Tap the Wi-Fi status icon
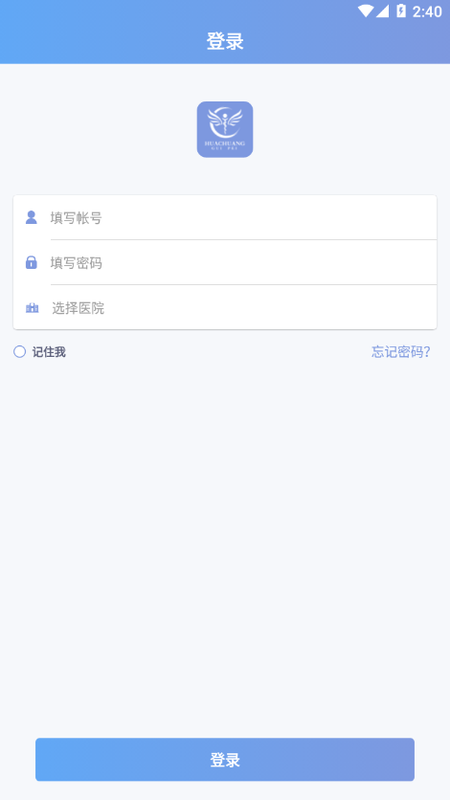Viewport: 450px width, 800px height. 365,11
